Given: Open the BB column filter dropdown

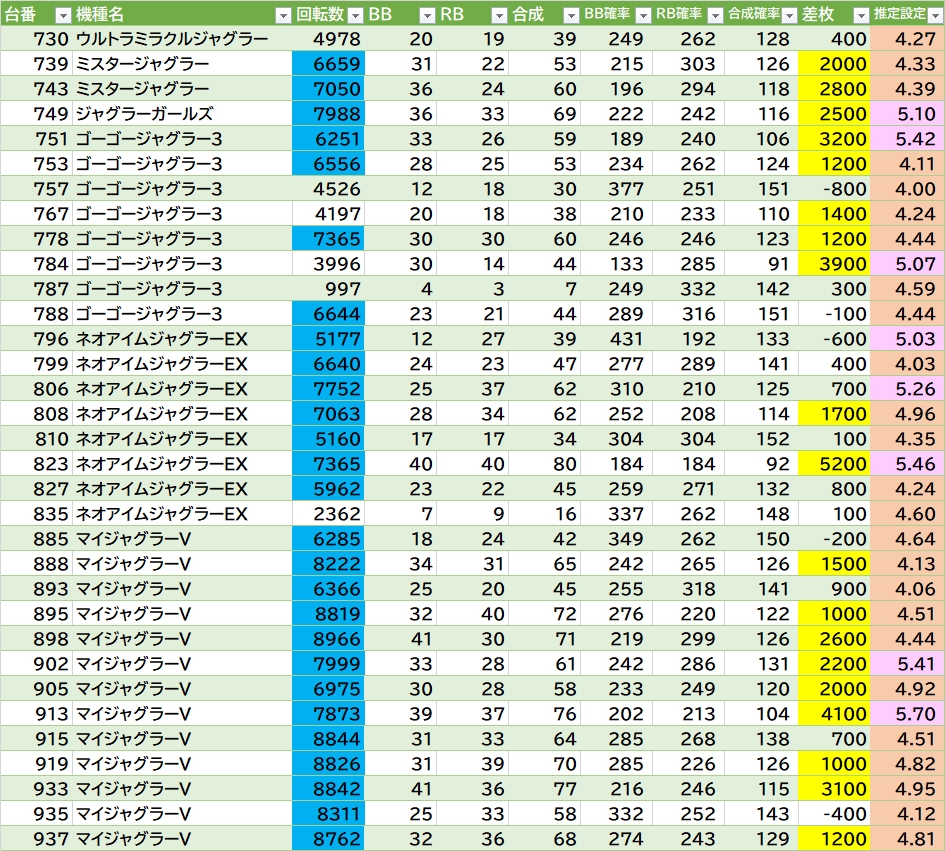Looking at the screenshot, I should coord(426,15).
